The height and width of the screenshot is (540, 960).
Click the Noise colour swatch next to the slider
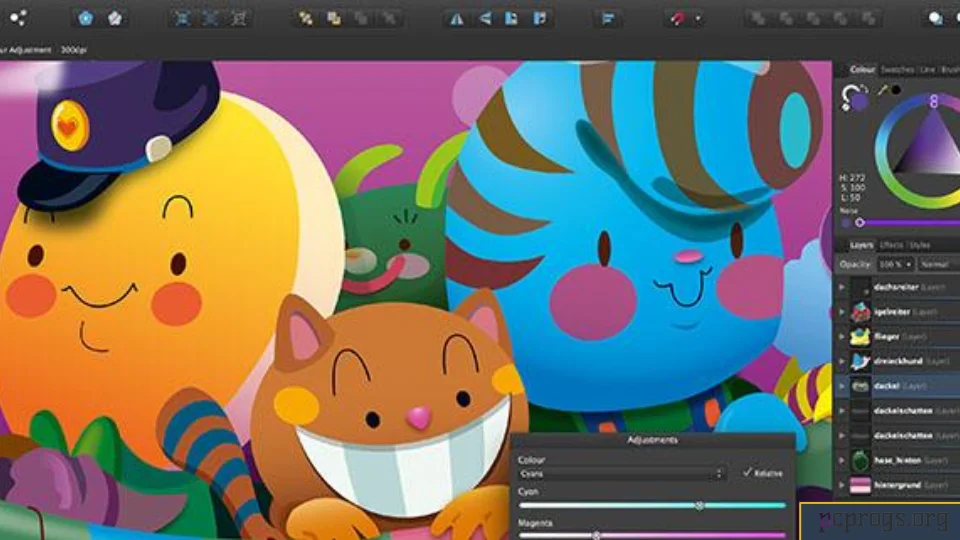pos(847,223)
